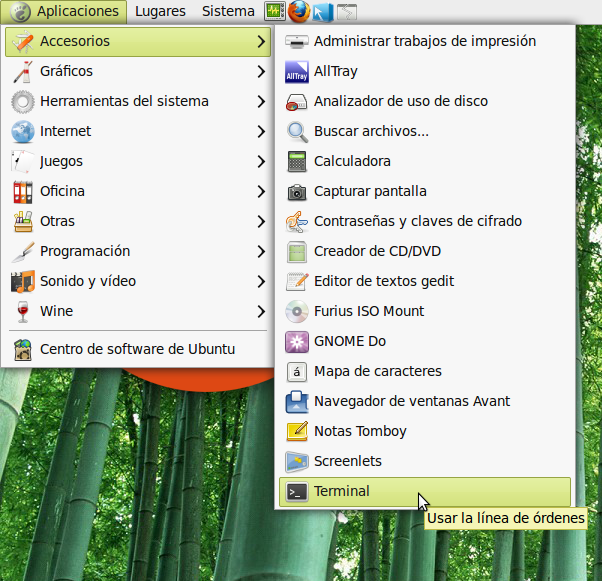This screenshot has width=602, height=581.
Task: Click the grey window icon in top panel
Action: (347, 12)
